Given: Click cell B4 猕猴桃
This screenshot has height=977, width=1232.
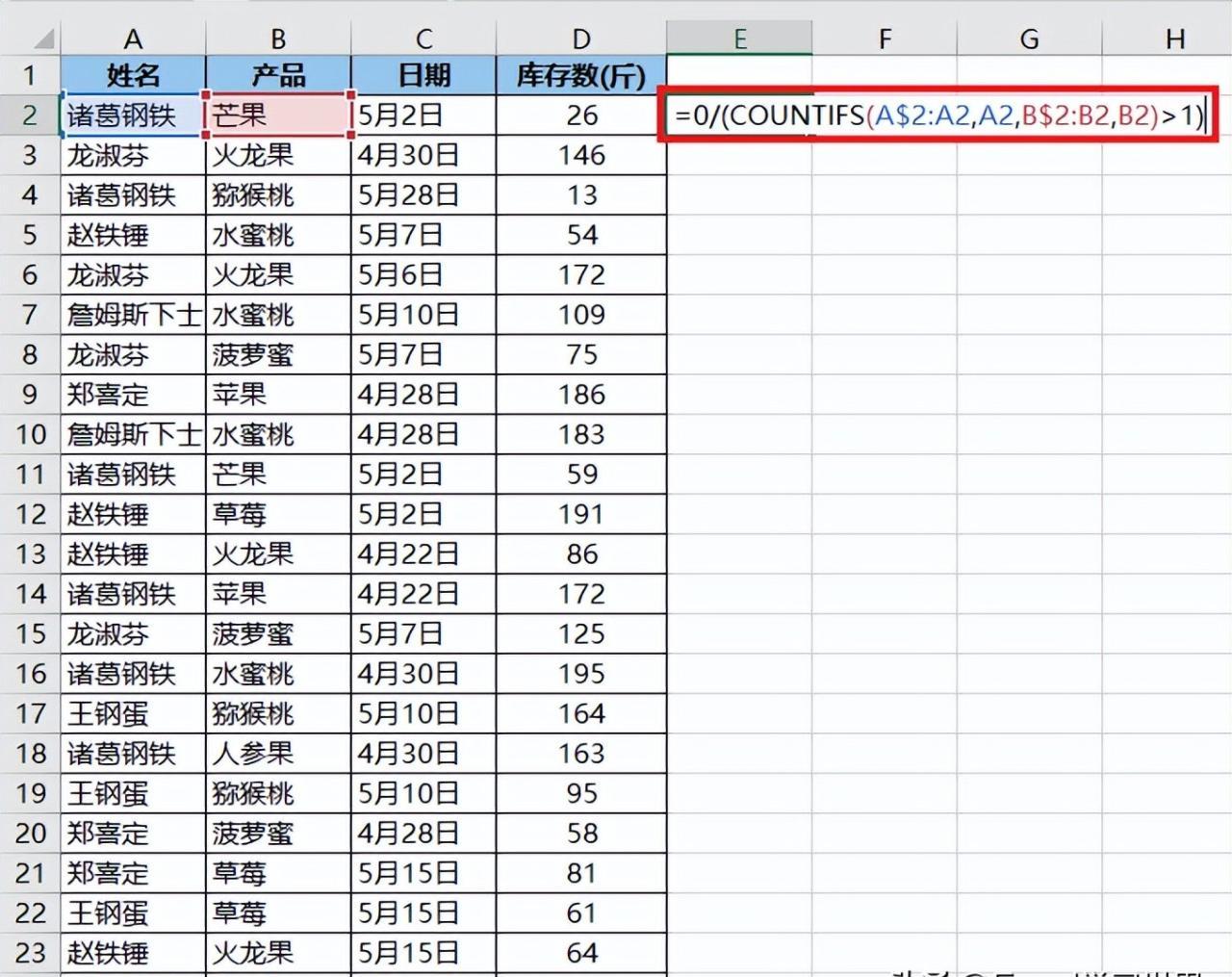Looking at the screenshot, I should point(278,195).
